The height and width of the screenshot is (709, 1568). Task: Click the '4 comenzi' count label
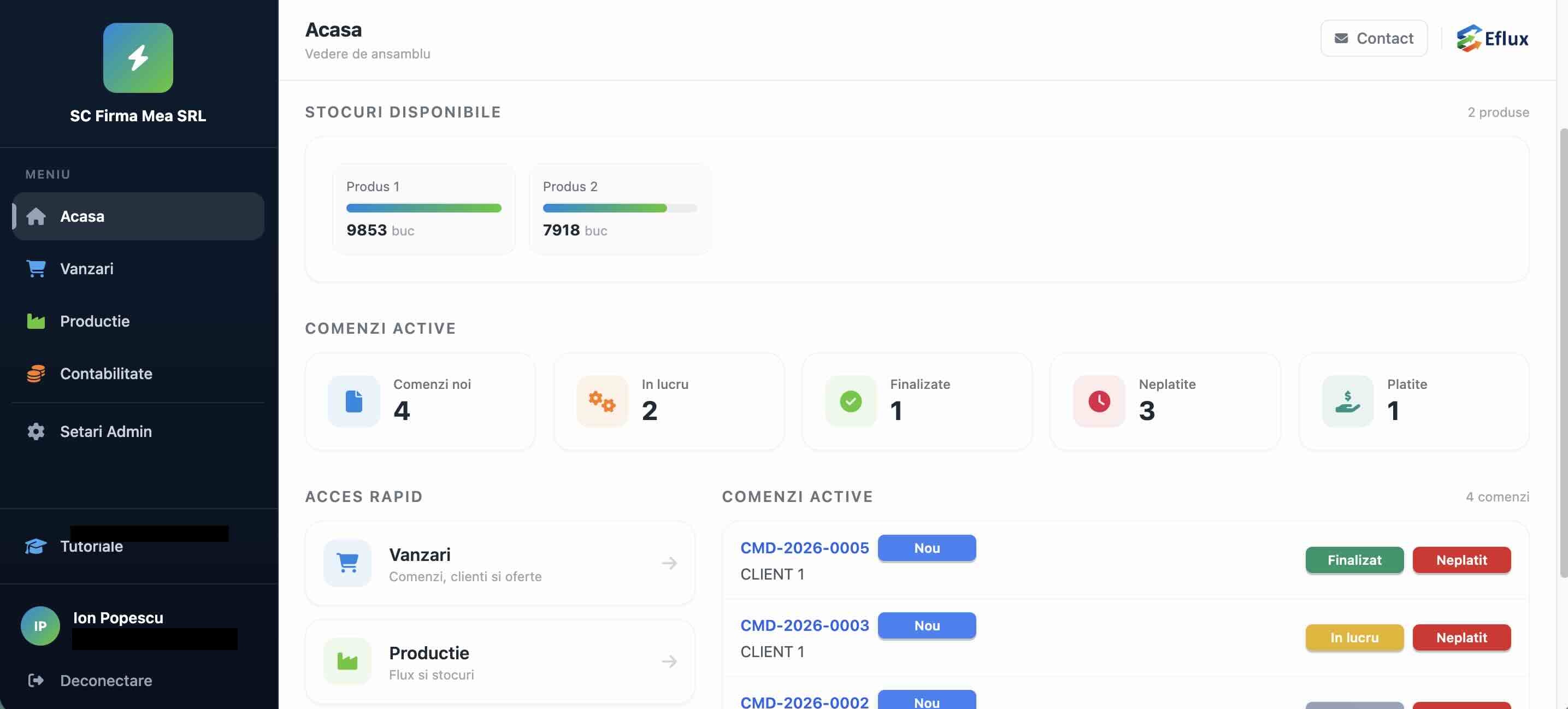pyautogui.click(x=1498, y=497)
